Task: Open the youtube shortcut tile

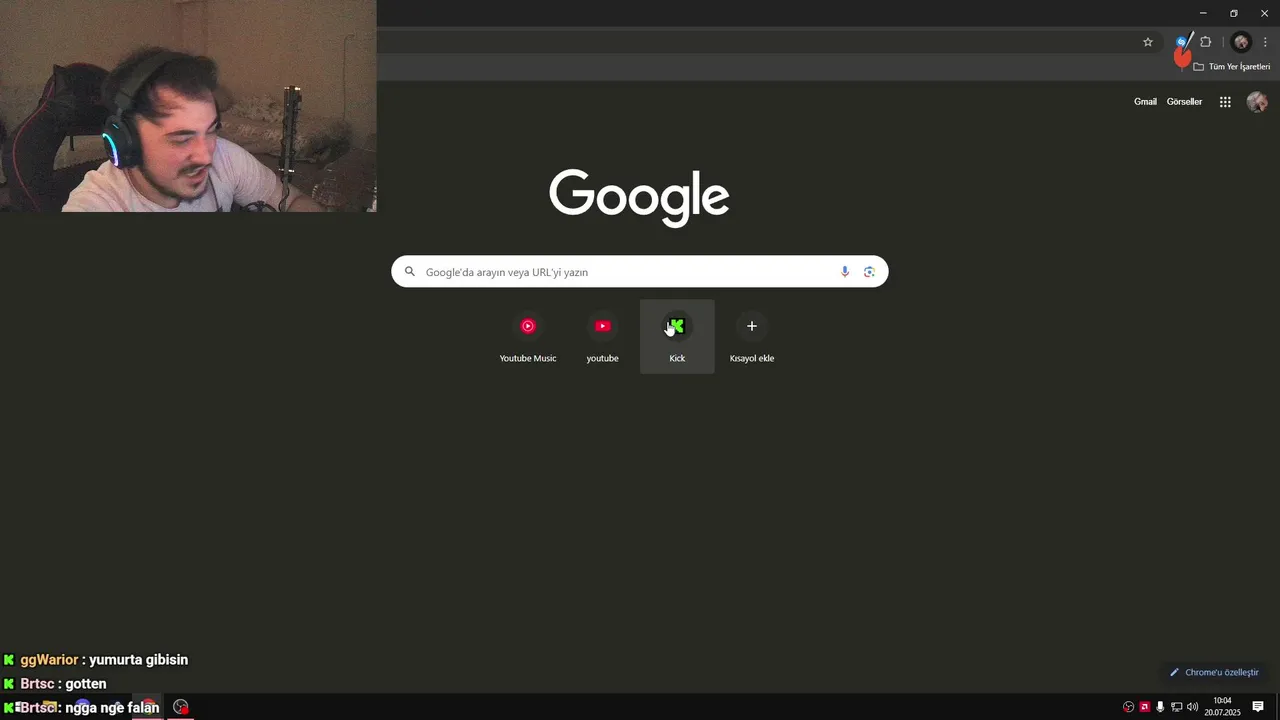Action: pyautogui.click(x=602, y=337)
